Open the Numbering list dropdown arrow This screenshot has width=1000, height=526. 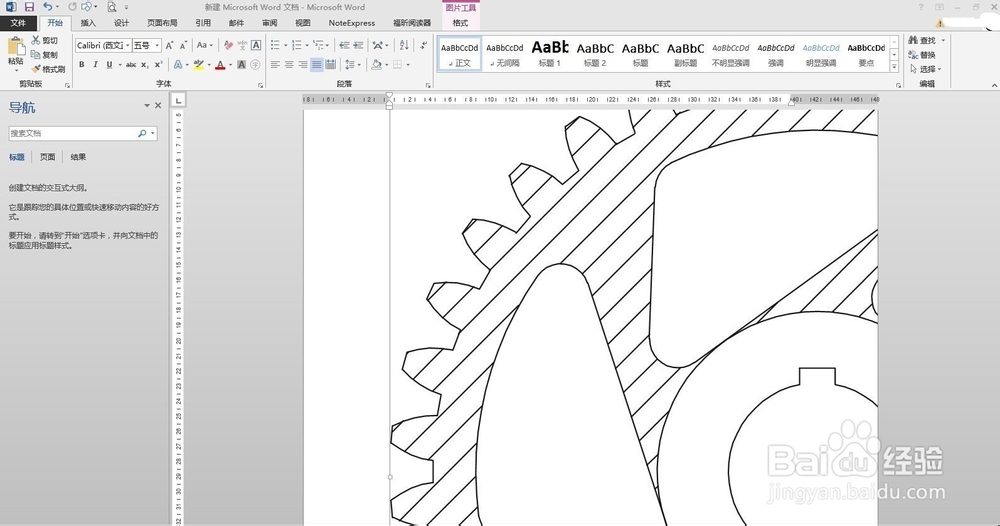coord(307,45)
